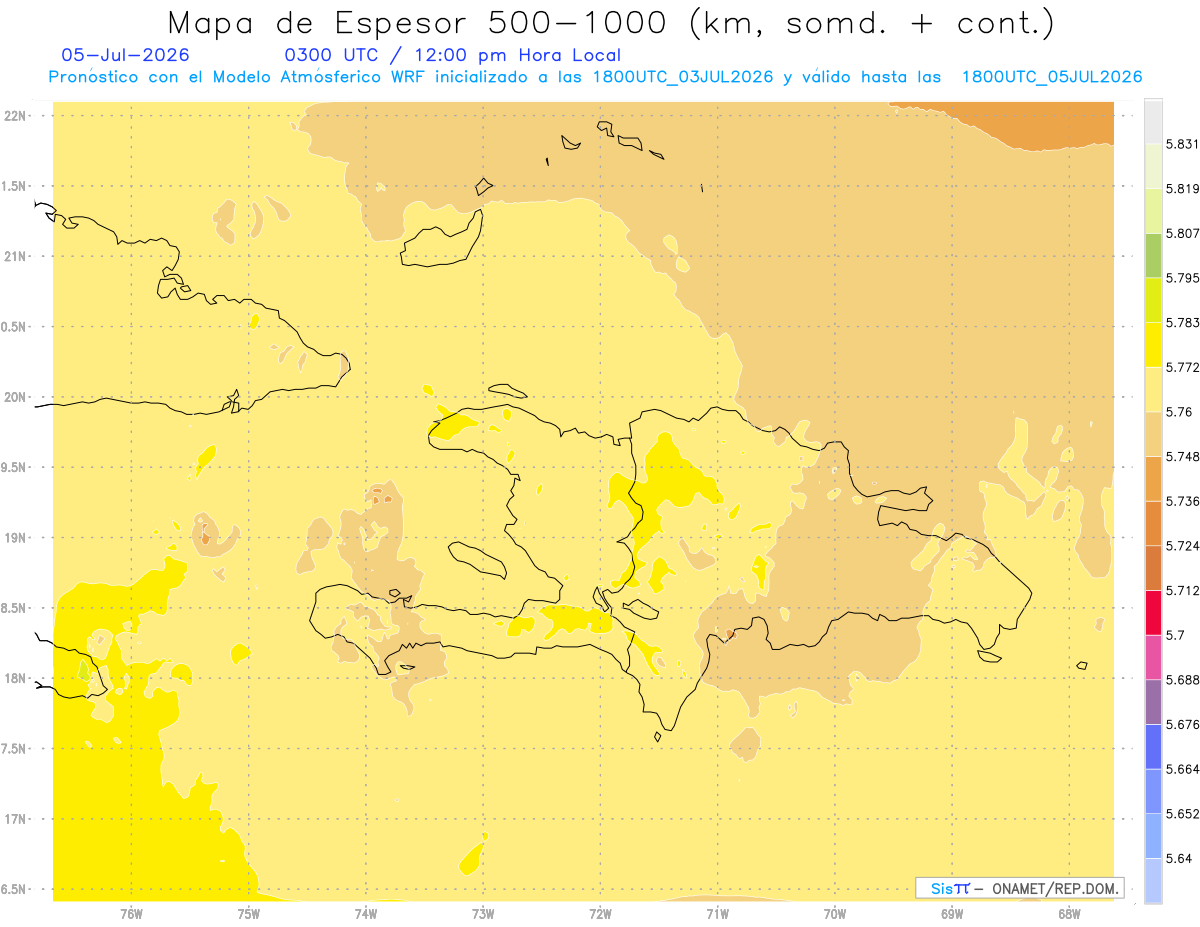
Task: Click the "76W" longitude label
Action: pyautogui.click(x=131, y=914)
